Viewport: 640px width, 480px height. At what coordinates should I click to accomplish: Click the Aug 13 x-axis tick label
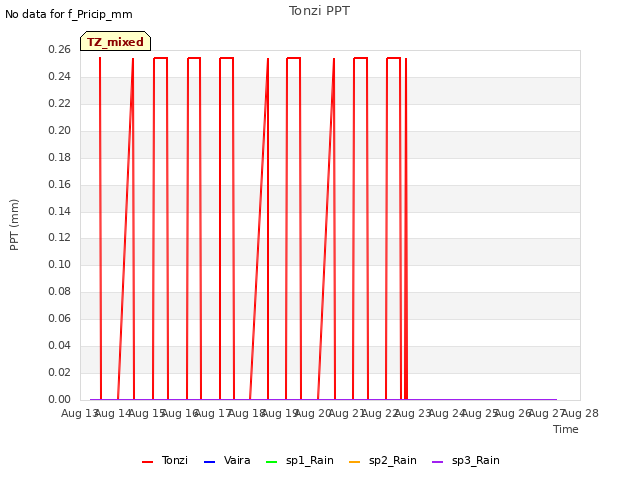point(79,413)
